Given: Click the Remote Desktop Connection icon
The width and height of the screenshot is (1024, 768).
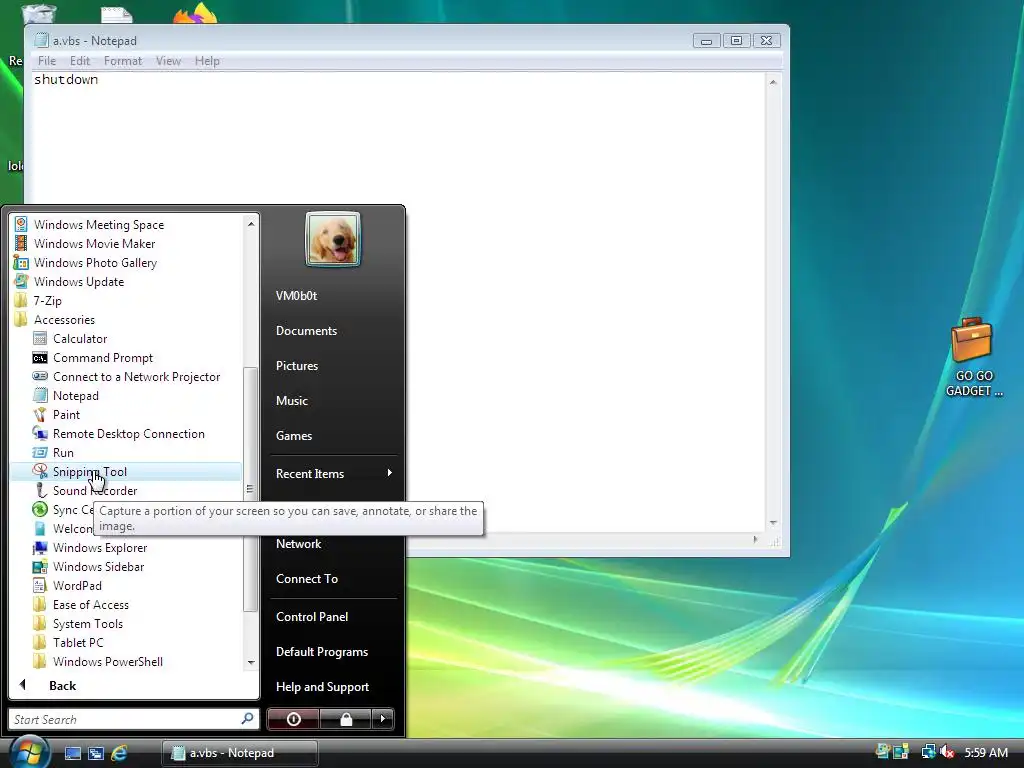Looking at the screenshot, I should (x=40, y=434).
